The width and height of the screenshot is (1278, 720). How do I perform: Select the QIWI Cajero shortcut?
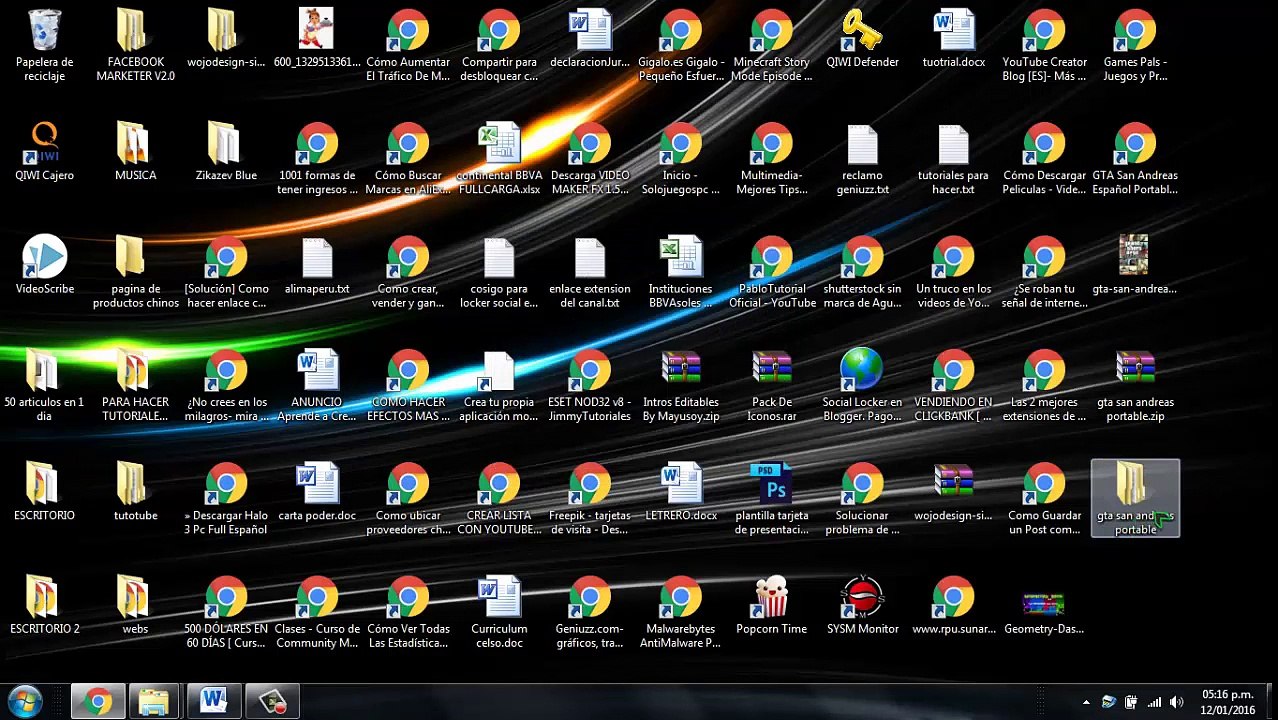(44, 144)
